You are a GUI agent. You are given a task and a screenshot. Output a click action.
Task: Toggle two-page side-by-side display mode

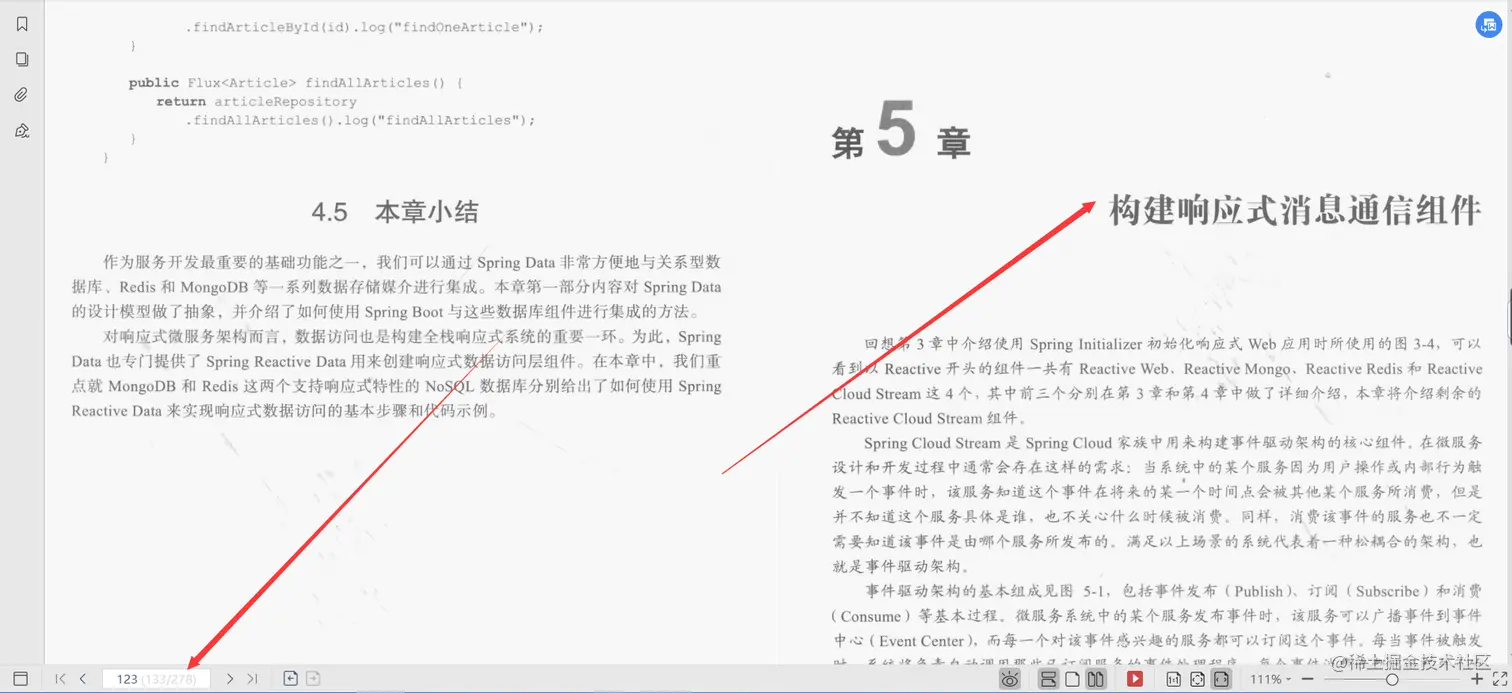pos(1096,678)
